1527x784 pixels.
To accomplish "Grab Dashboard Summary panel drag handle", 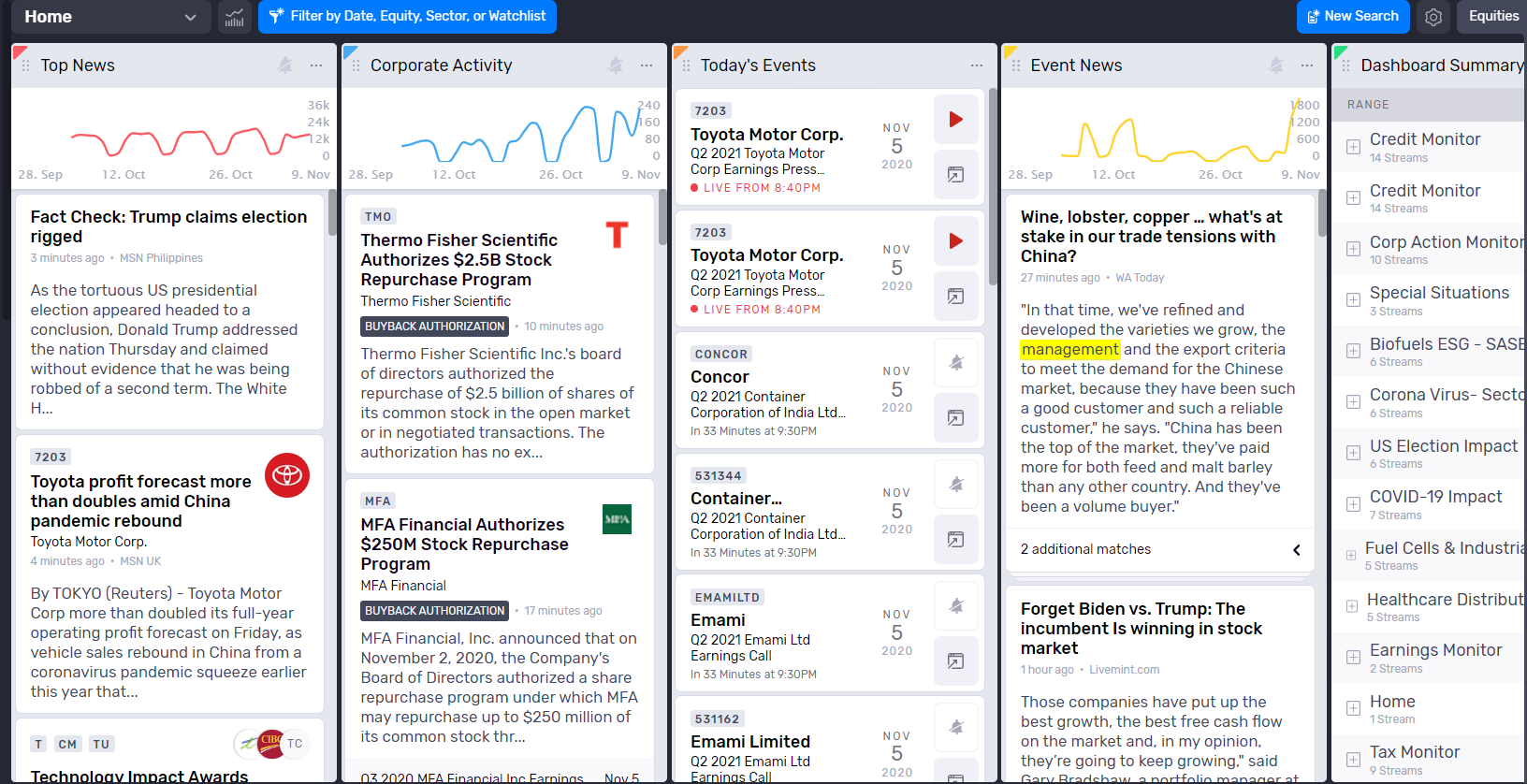I will click(x=1346, y=65).
